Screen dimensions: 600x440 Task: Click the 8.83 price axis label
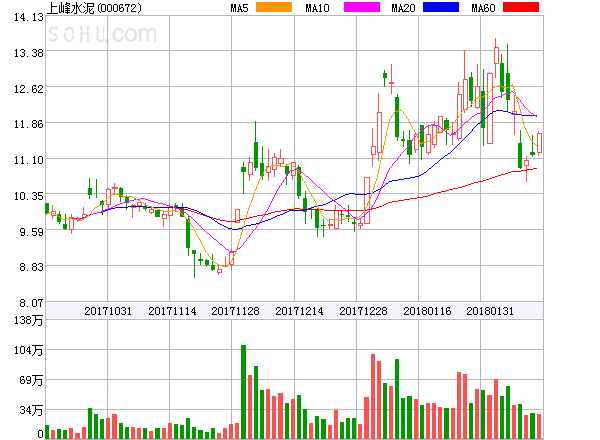pyautogui.click(x=31, y=267)
